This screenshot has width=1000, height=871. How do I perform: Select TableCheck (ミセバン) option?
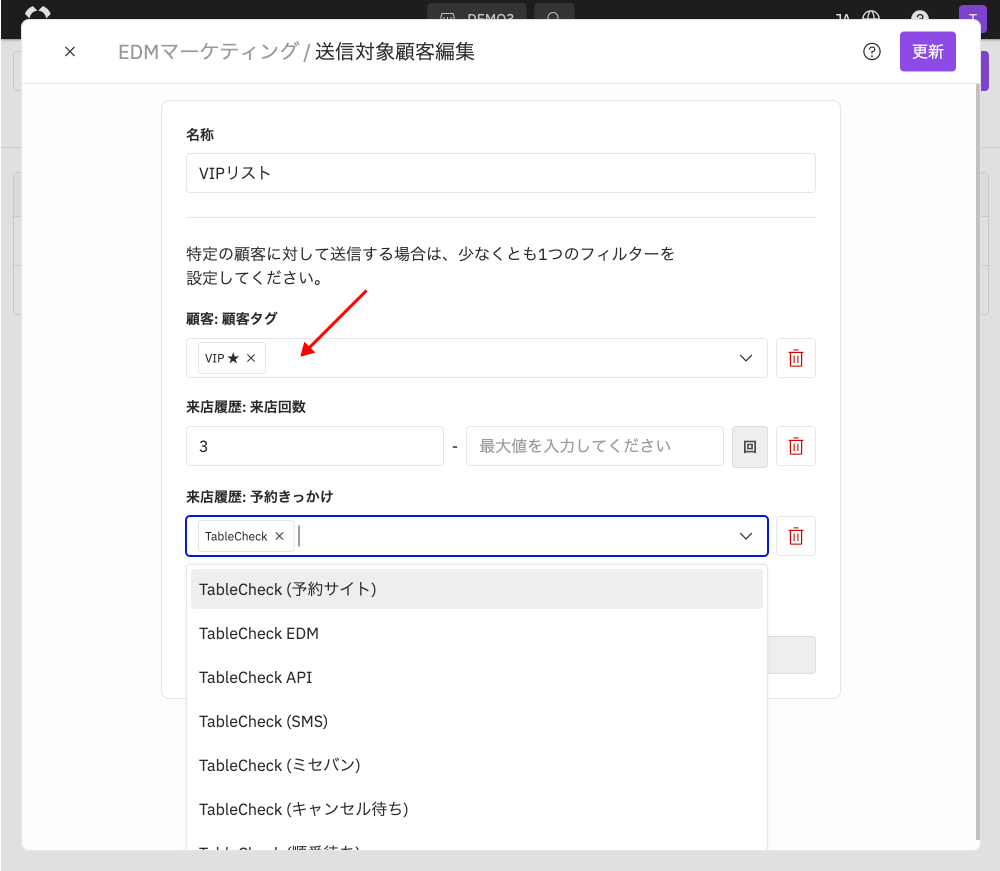point(476,765)
